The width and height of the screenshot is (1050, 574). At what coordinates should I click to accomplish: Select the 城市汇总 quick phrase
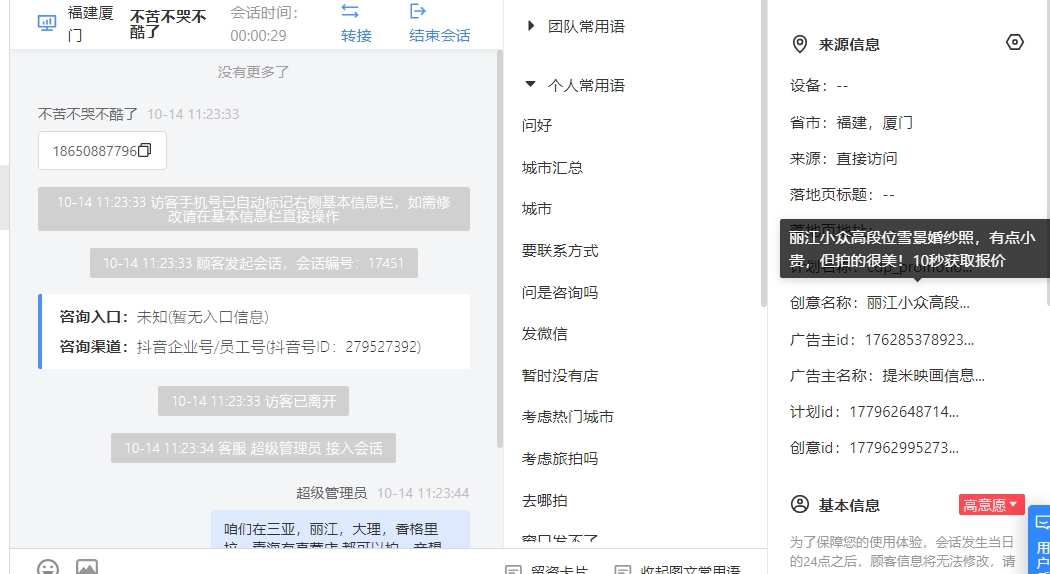pos(552,167)
